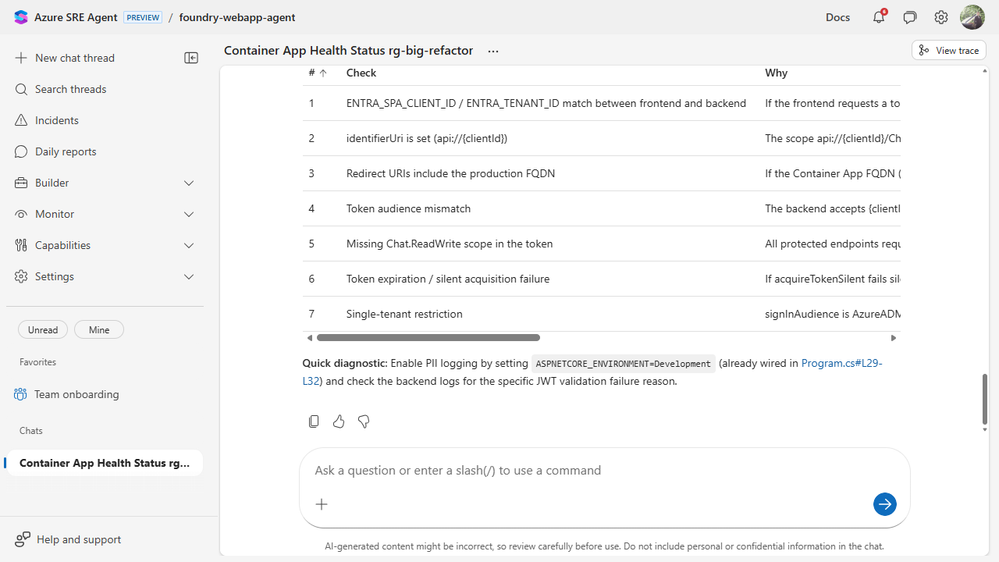Viewport: 999px width, 562px height.
Task: Sort the table by the # column arrow
Action: pyautogui.click(x=323, y=73)
